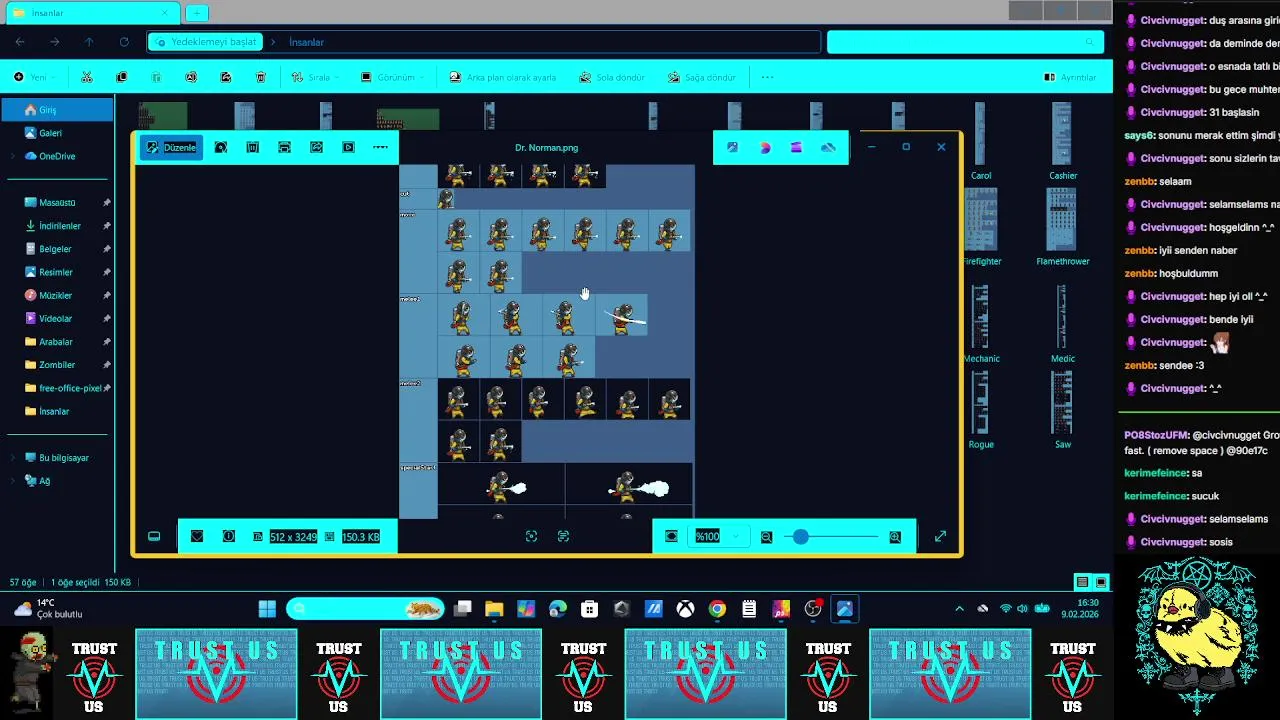Click the copy icon in Explorer toolbar
The width and height of the screenshot is (1280, 720).
click(122, 77)
